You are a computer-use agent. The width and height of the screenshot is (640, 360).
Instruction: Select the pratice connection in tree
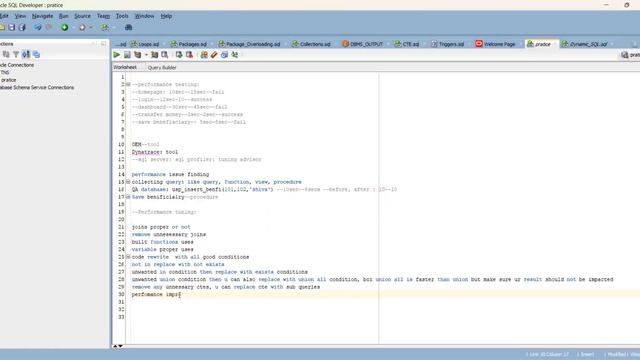(9, 80)
